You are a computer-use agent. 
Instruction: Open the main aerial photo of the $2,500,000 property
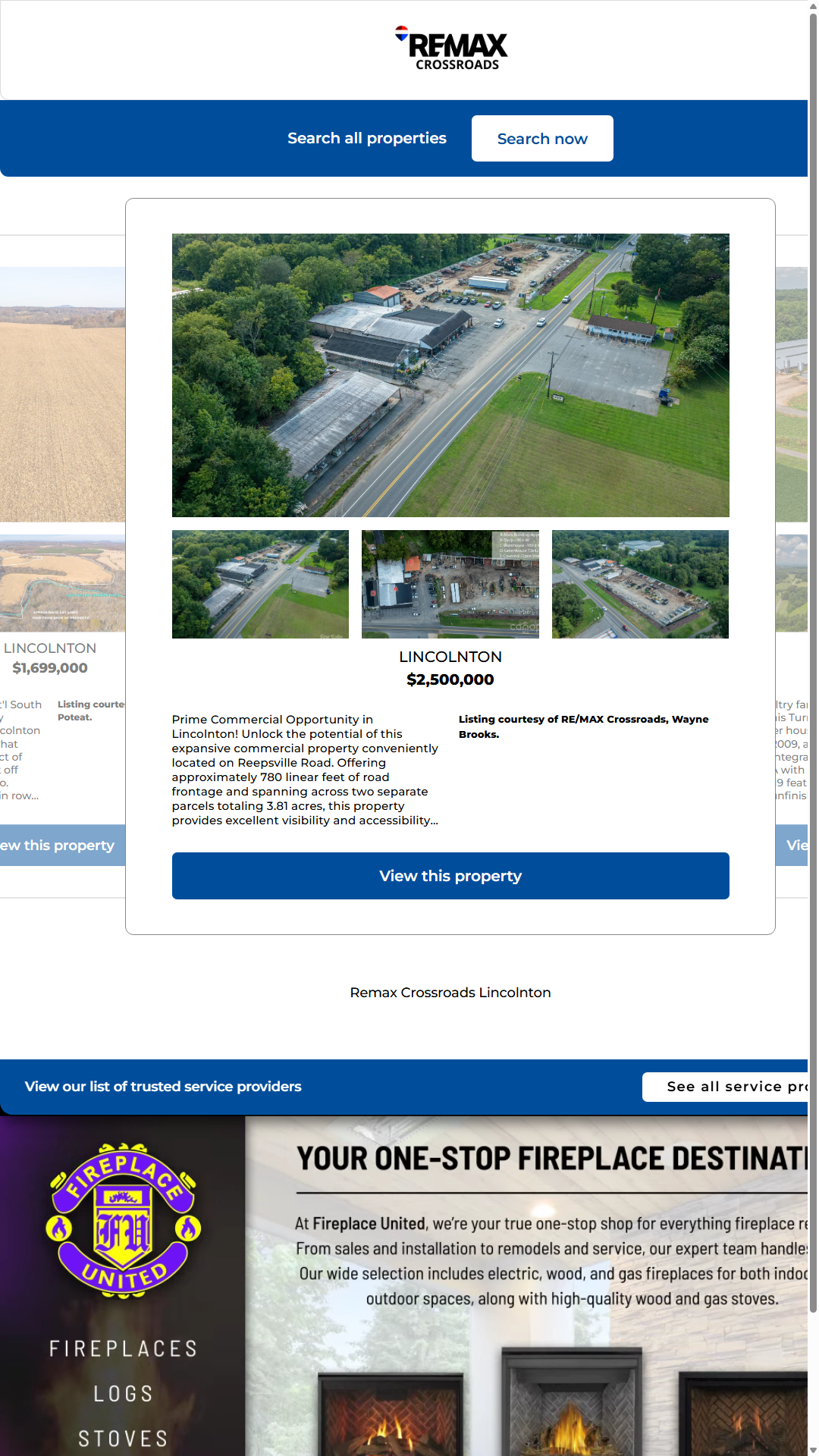click(450, 375)
